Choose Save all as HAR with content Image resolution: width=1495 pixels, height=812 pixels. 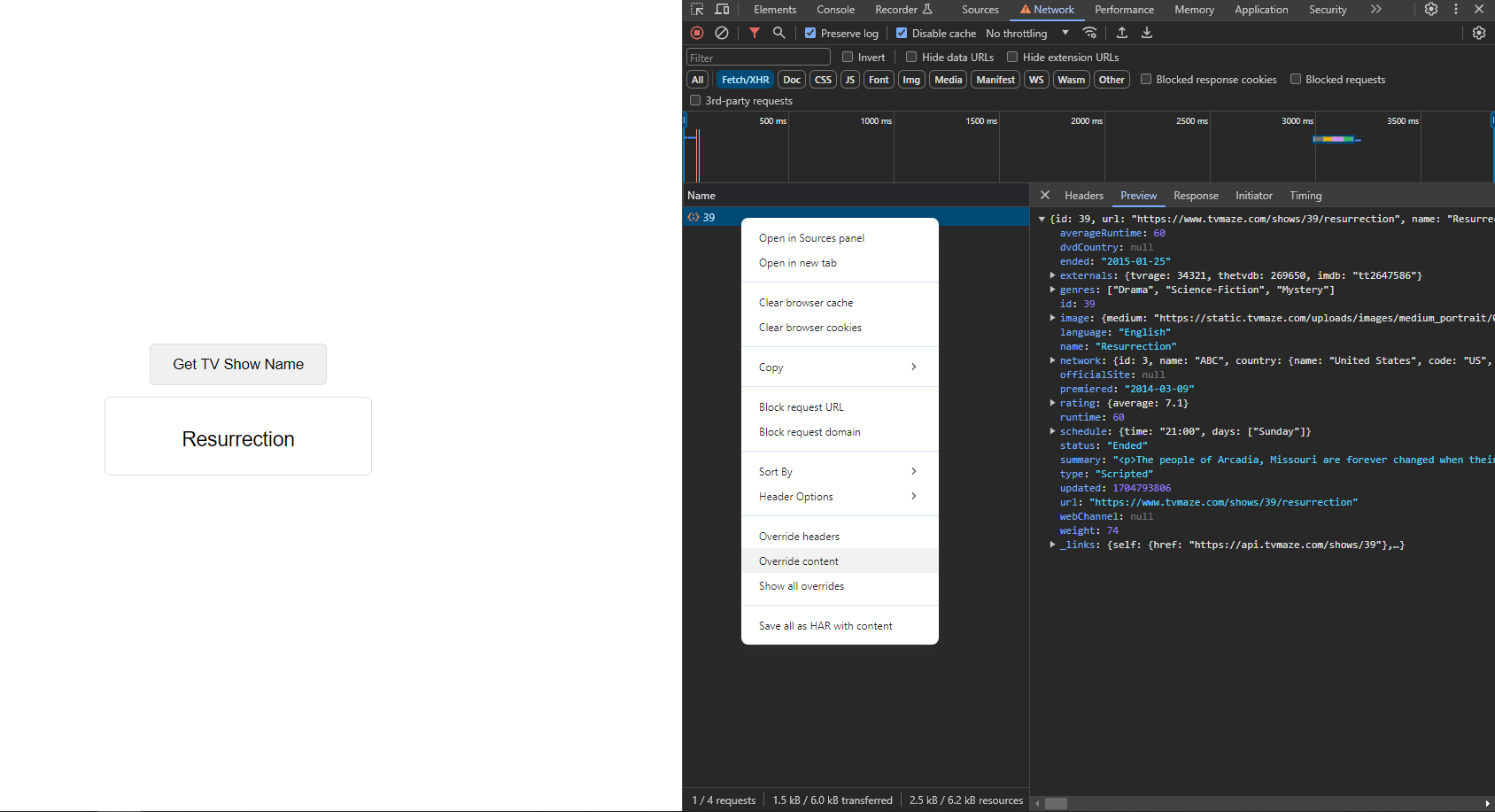(x=840, y=626)
